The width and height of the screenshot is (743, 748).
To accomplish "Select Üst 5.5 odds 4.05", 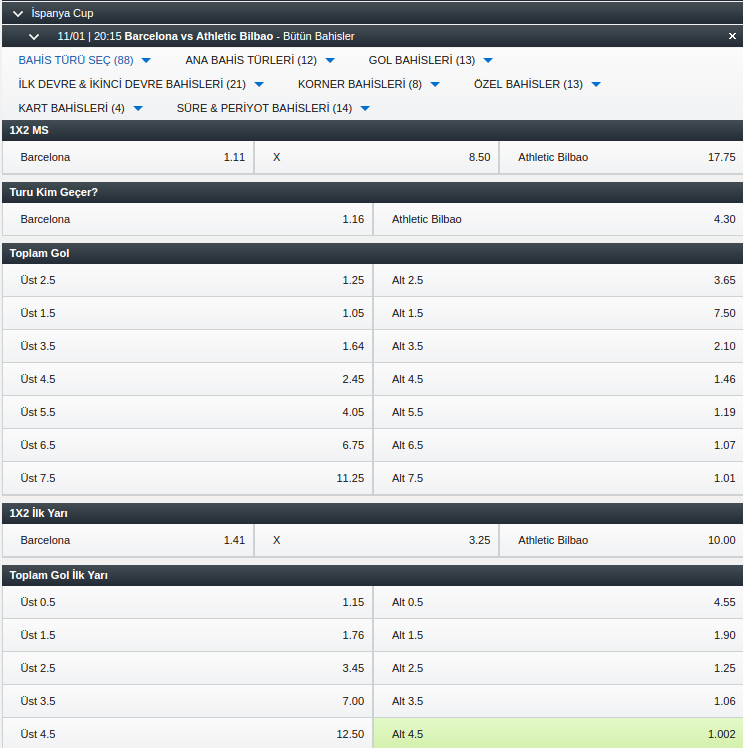I will [187, 412].
